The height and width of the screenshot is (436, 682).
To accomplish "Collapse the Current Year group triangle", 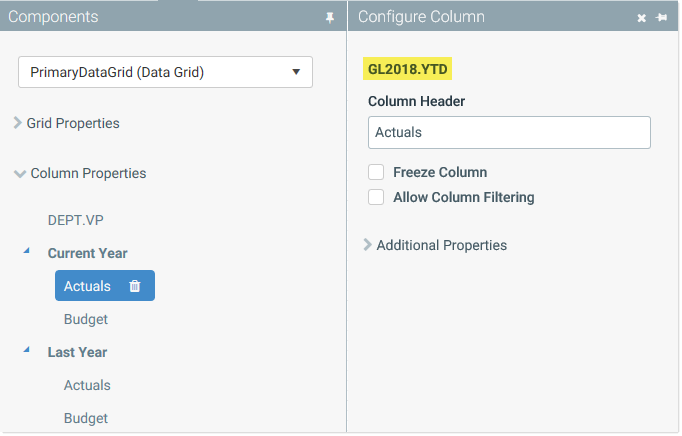I will click(x=27, y=251).
